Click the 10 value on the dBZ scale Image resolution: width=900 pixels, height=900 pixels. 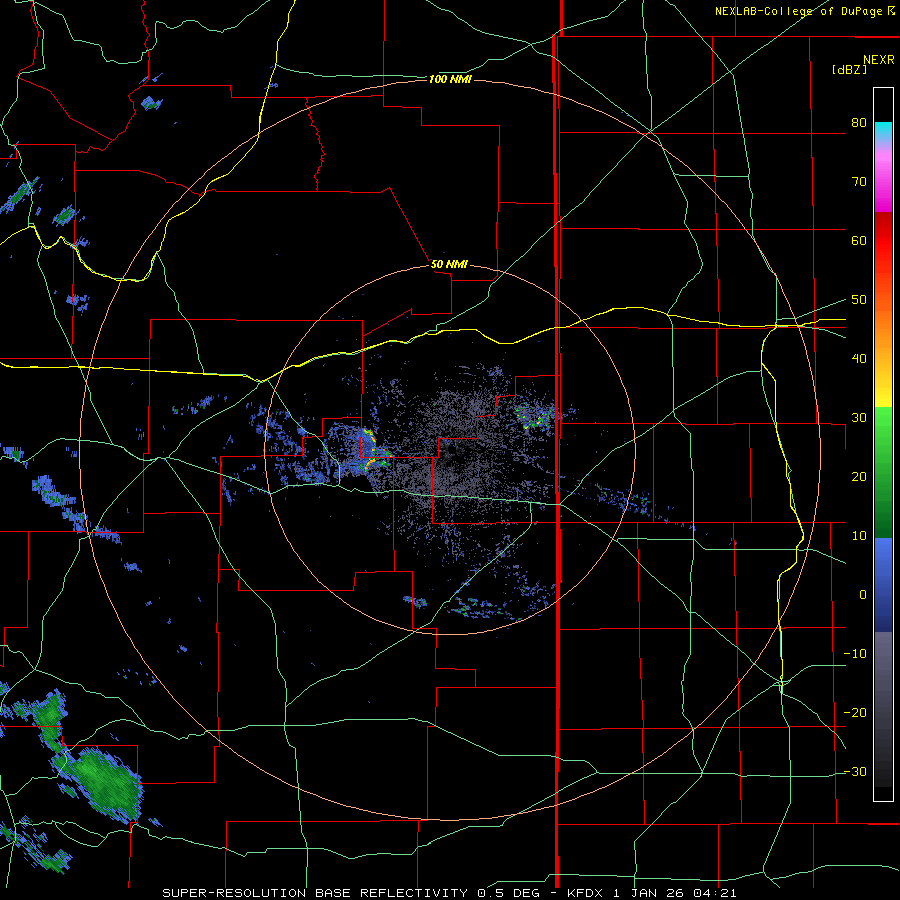tap(859, 536)
